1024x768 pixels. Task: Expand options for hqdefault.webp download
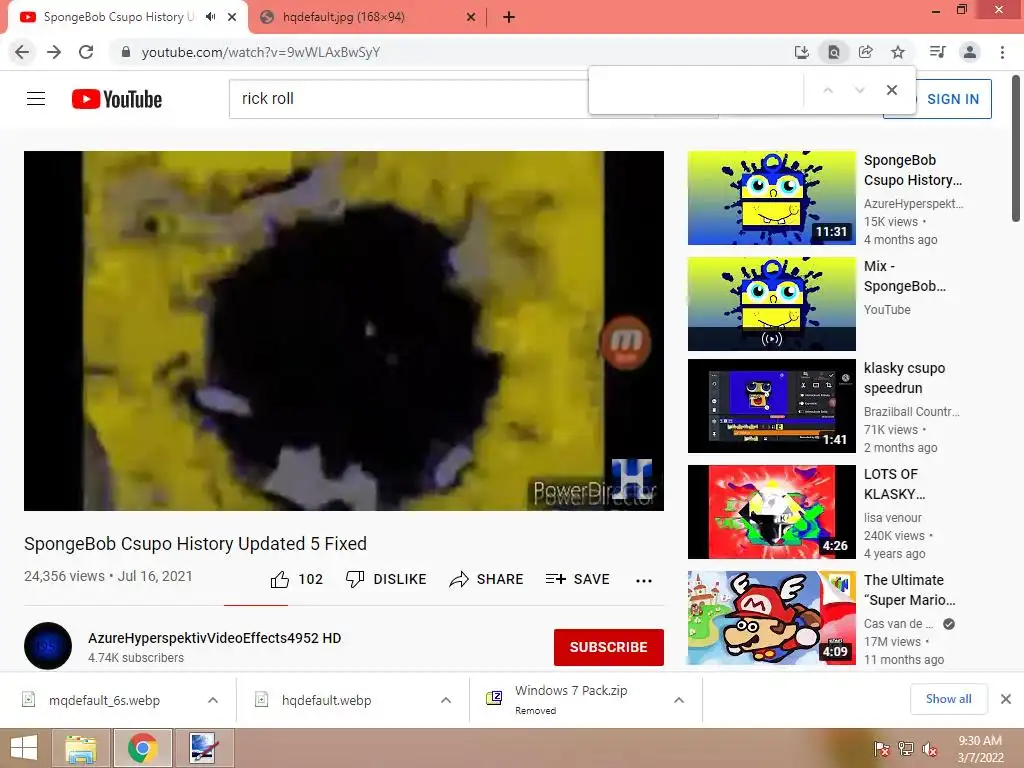[446, 700]
